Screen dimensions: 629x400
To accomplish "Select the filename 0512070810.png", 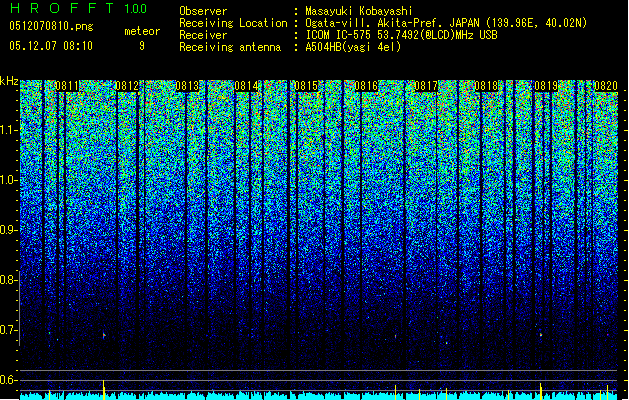I will click(51, 26).
